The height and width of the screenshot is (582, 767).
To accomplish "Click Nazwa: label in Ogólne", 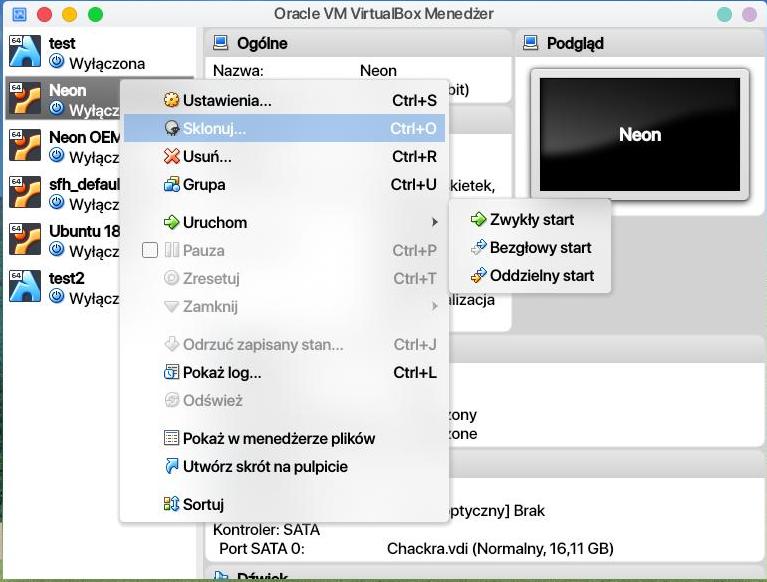I will point(238,70).
